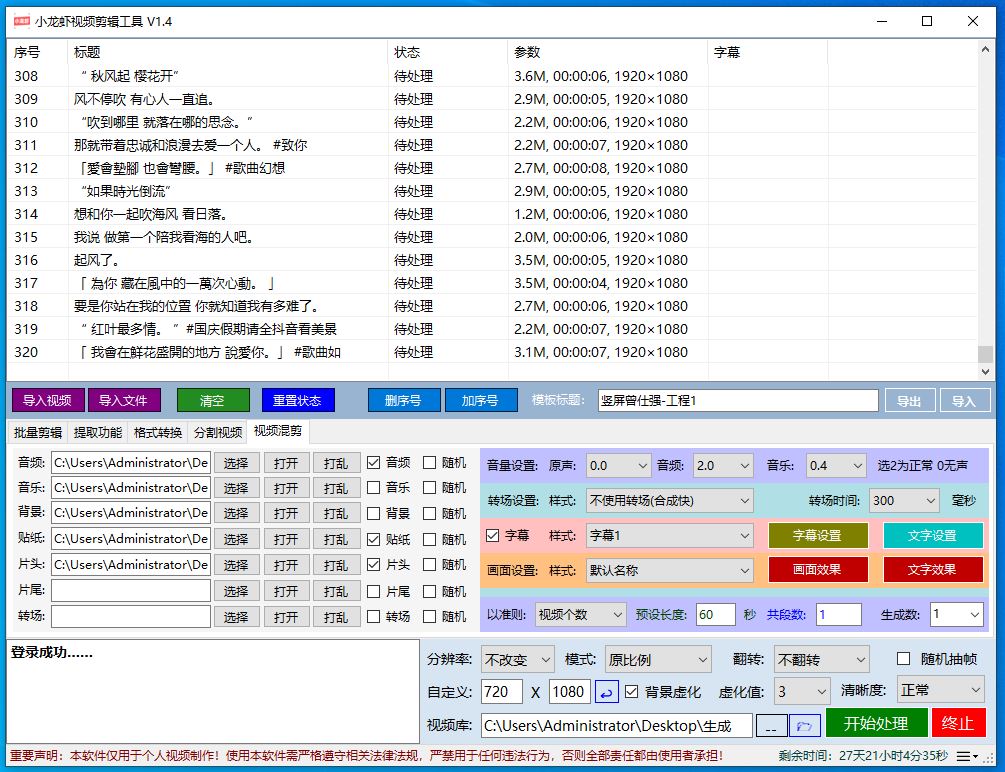Click the 模板标题 text field
This screenshot has width=1005, height=772.
[x=737, y=400]
